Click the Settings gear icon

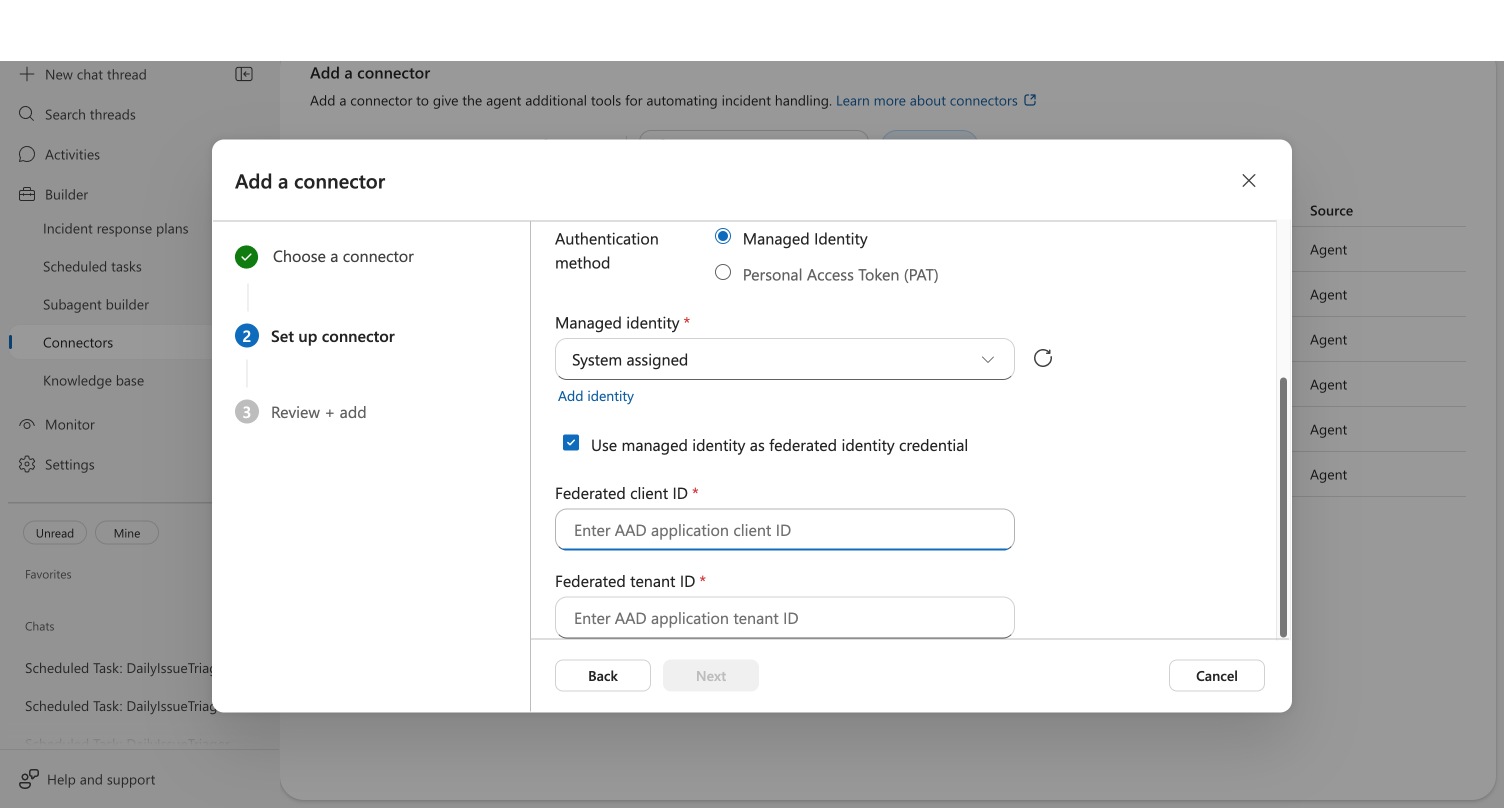point(27,464)
